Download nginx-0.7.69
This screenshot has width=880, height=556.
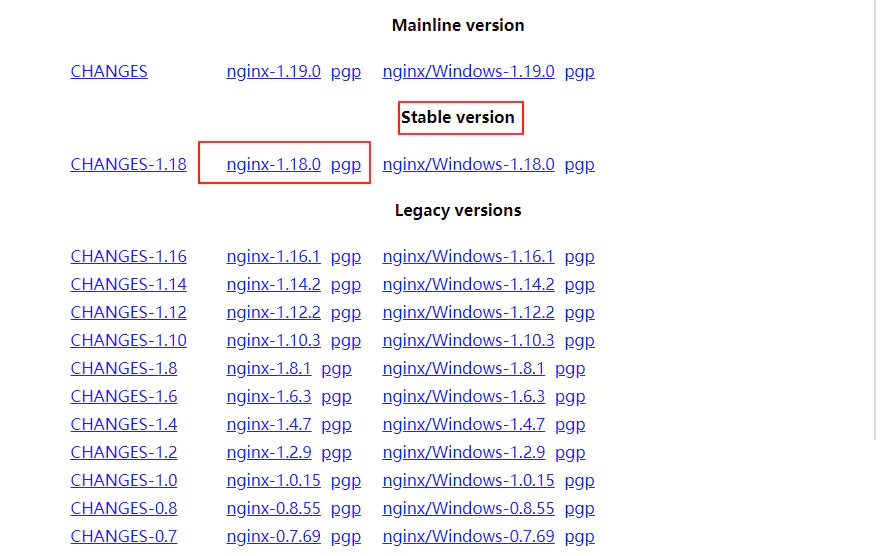point(273,537)
